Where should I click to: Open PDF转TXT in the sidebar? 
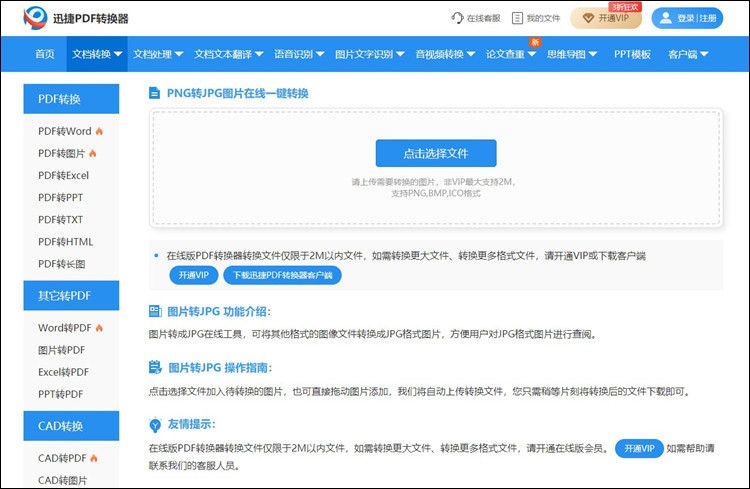pyautogui.click(x=60, y=220)
